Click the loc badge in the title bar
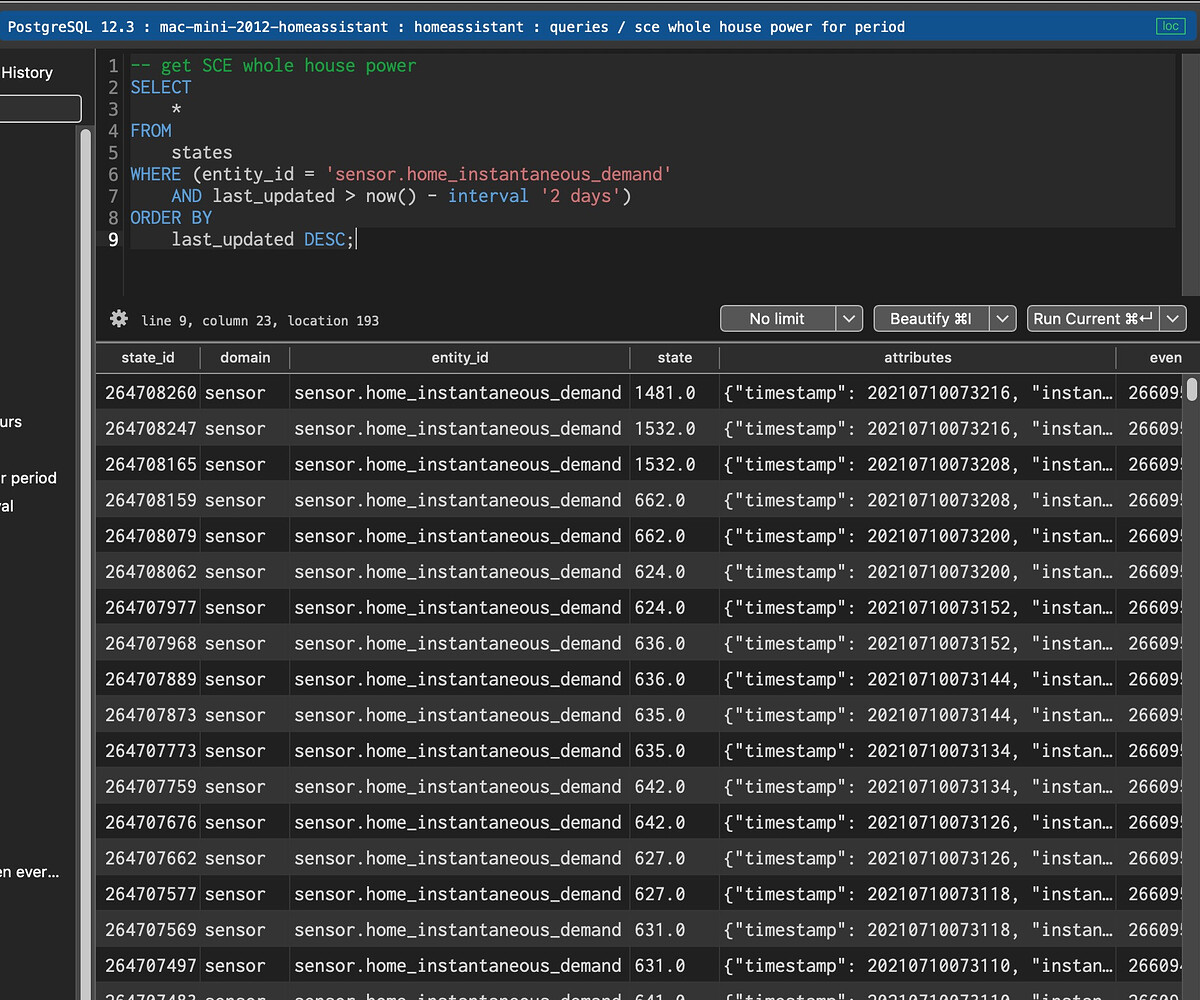 click(1169, 26)
